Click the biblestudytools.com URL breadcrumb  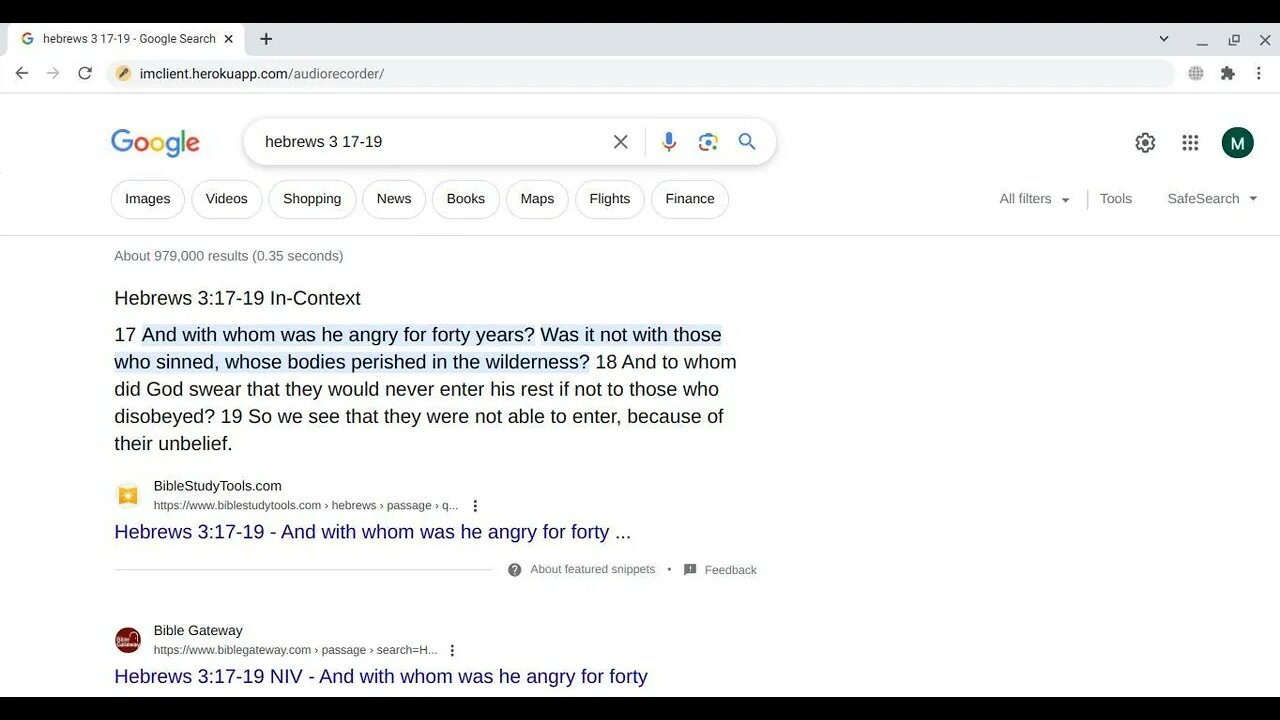[x=306, y=506]
